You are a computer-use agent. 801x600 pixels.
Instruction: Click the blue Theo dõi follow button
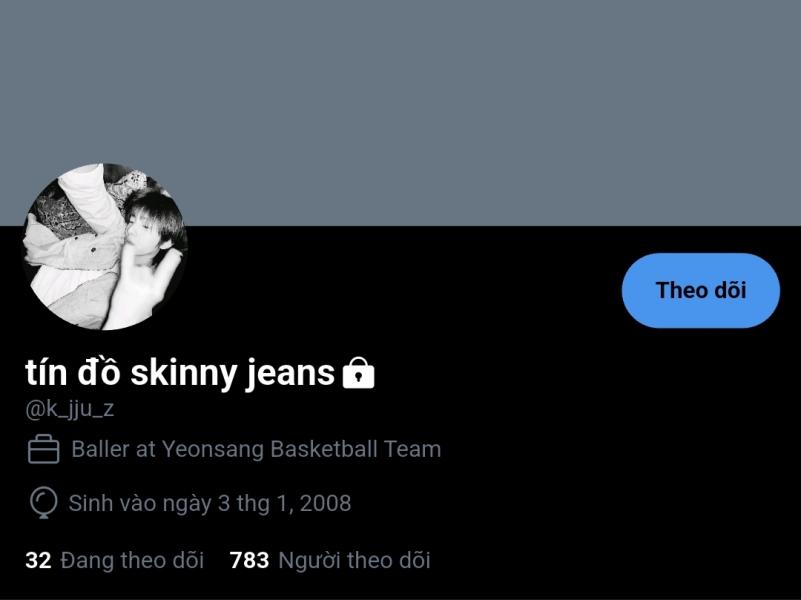click(x=700, y=290)
